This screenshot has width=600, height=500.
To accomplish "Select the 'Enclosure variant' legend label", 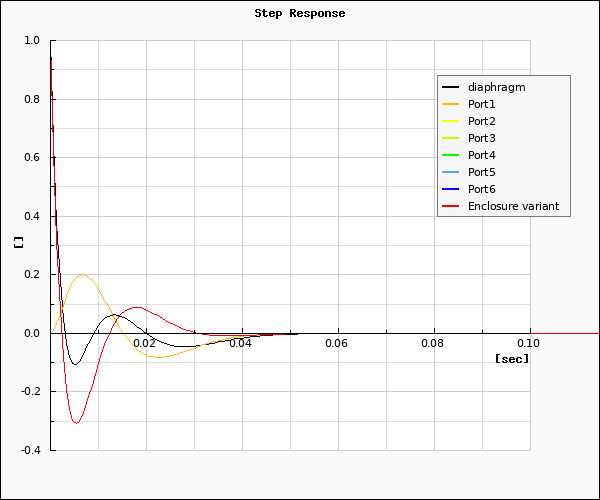I will pyautogui.click(x=513, y=206).
